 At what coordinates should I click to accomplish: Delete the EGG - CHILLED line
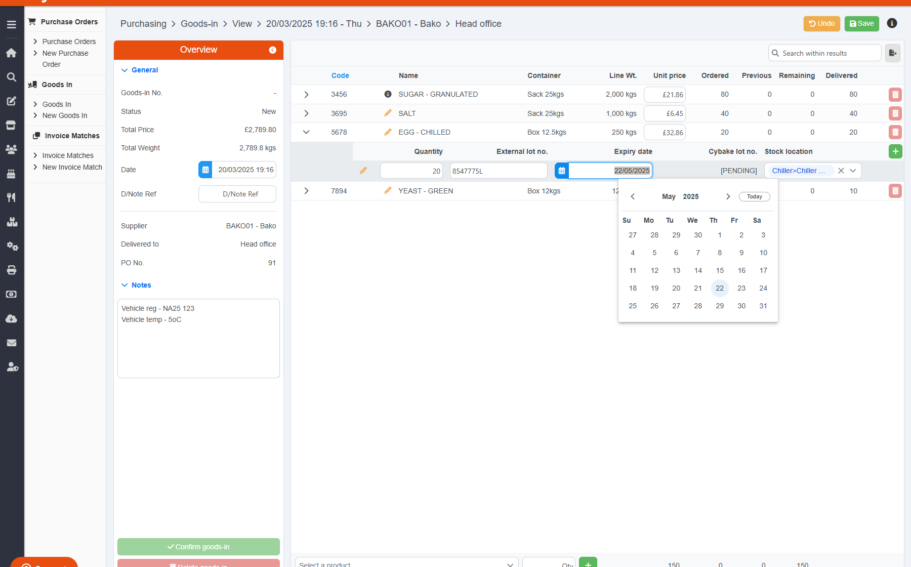coord(895,132)
